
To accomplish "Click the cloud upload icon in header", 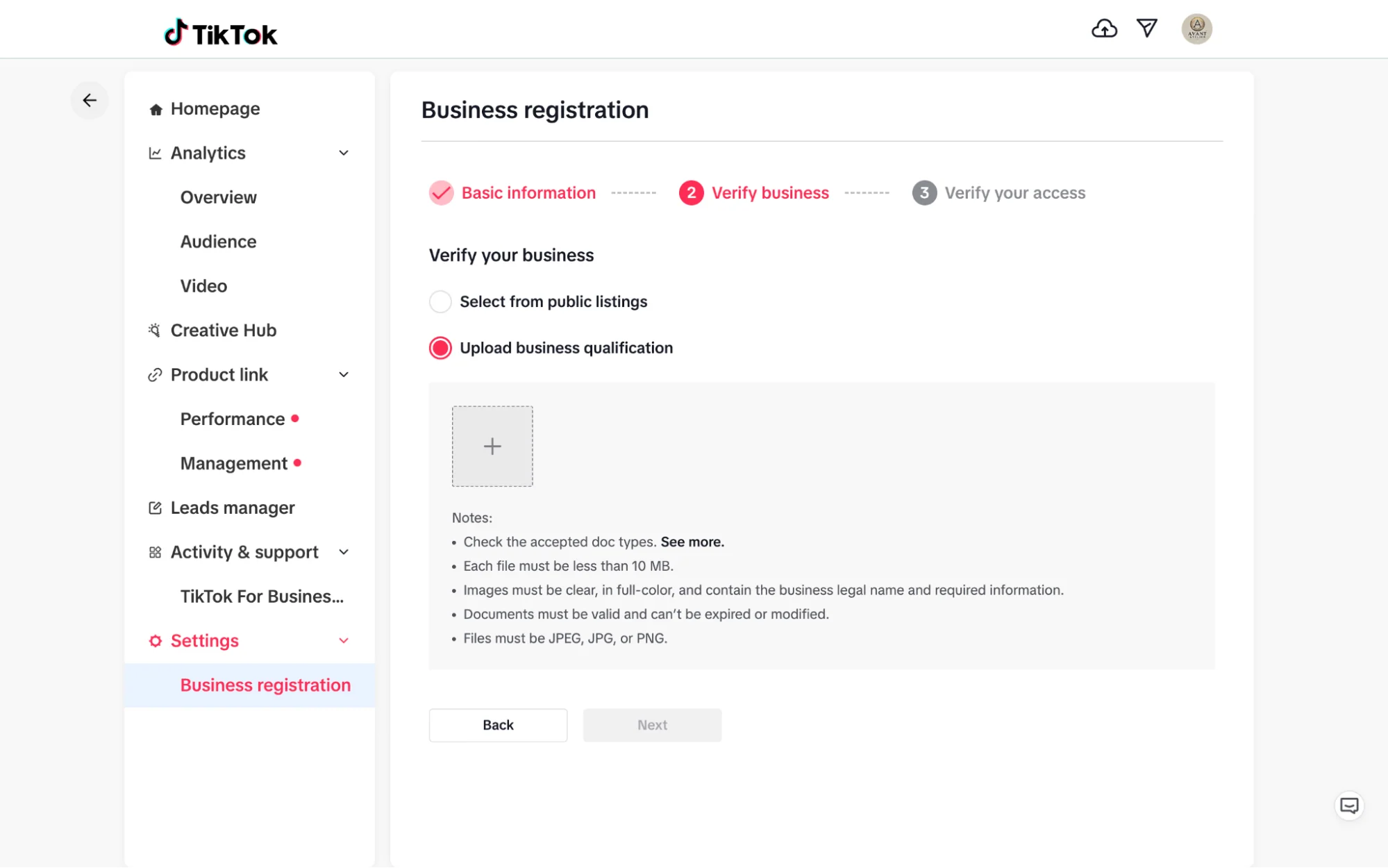I will click(x=1104, y=28).
